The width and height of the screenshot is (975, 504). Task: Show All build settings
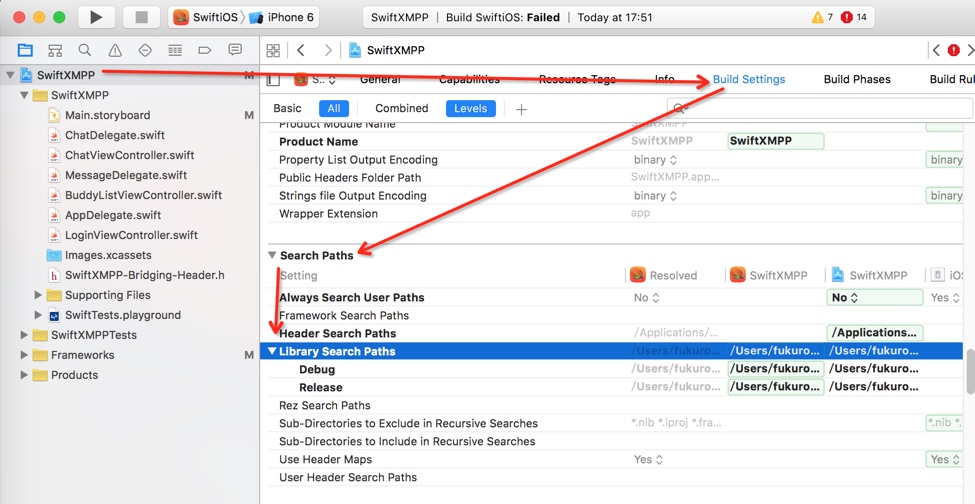334,109
